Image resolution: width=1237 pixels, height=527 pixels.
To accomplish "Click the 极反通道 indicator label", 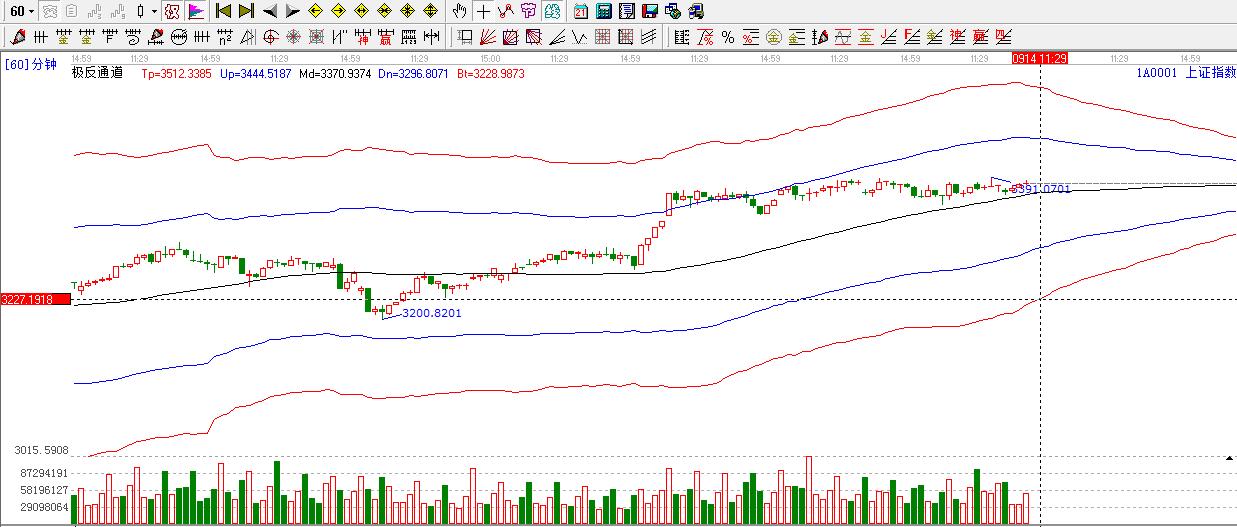I will 97,73.
